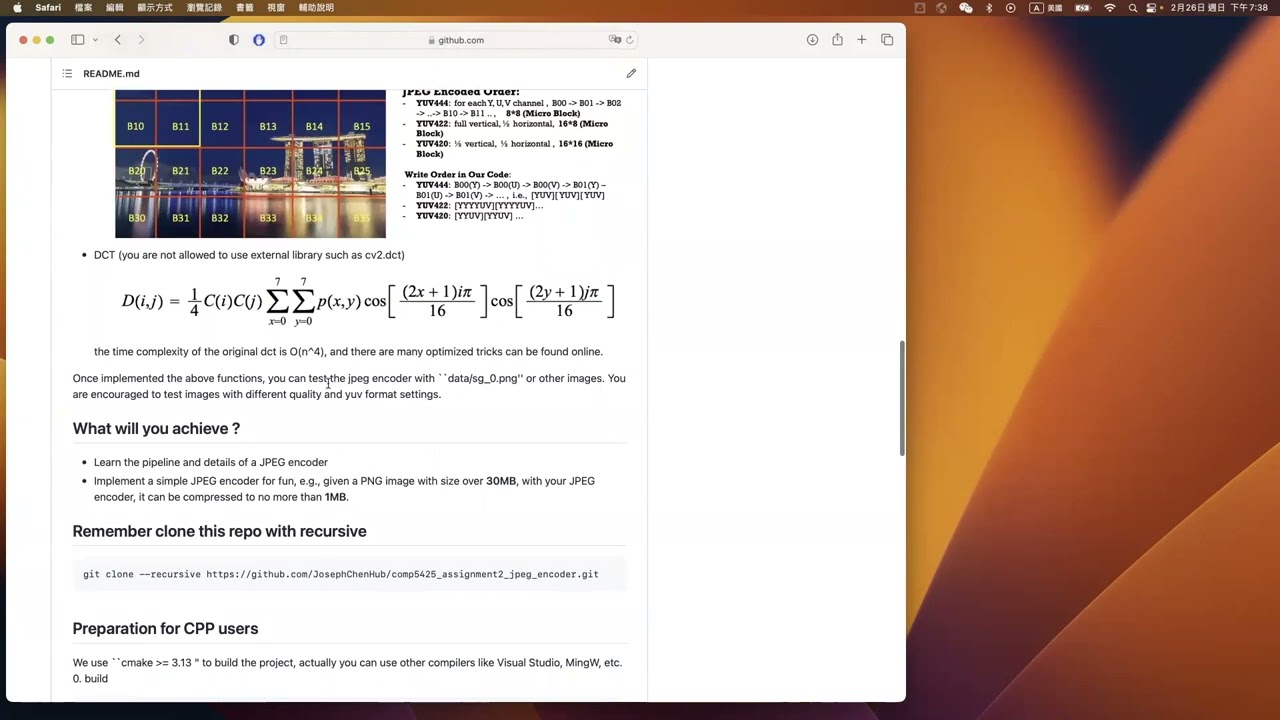
Task: Show Safari downloads
Action: pos(813,40)
